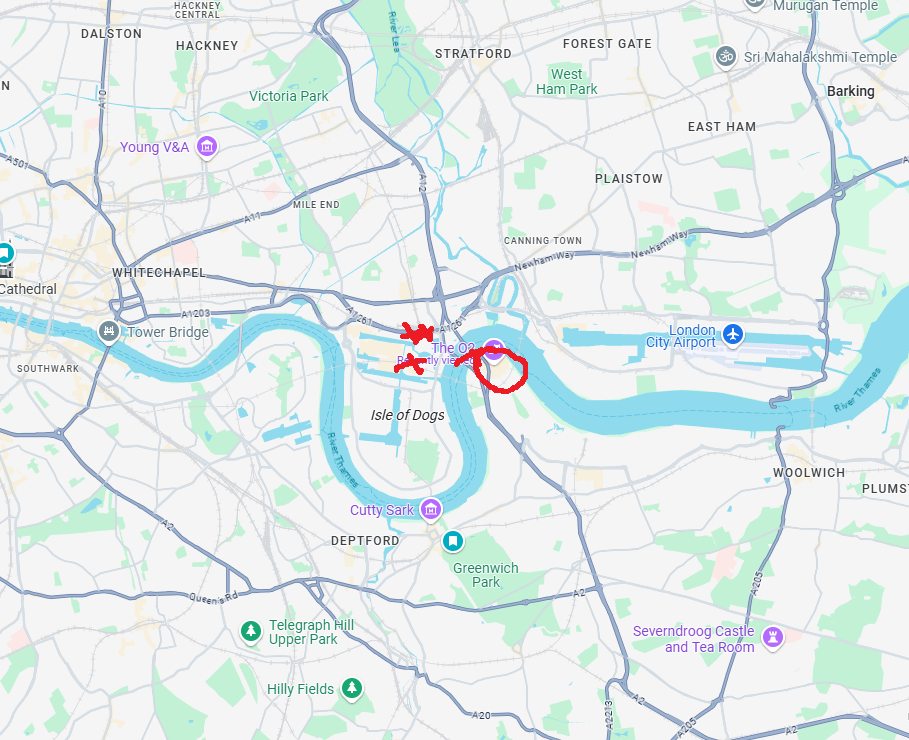
Task: Click the Hilly Fields park tree icon
Action: [x=352, y=688]
